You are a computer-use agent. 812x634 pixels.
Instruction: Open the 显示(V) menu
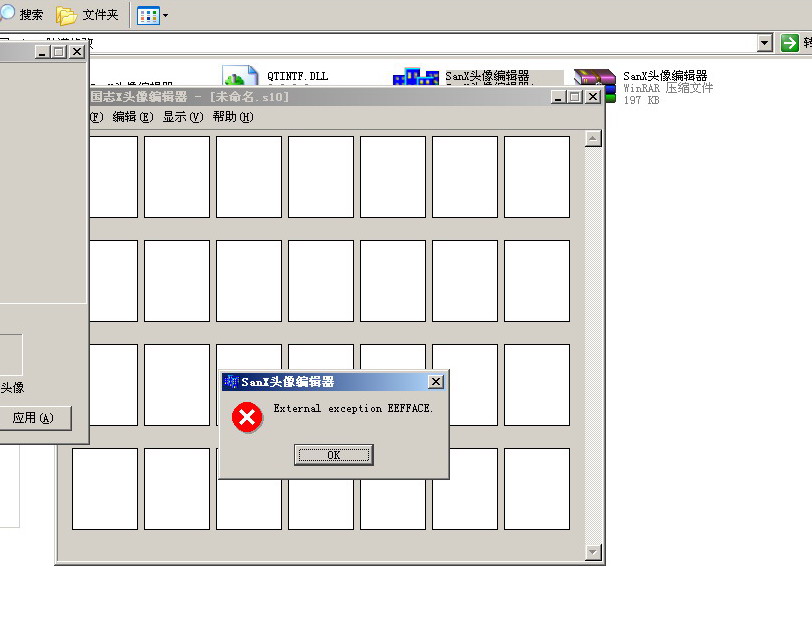click(x=183, y=117)
